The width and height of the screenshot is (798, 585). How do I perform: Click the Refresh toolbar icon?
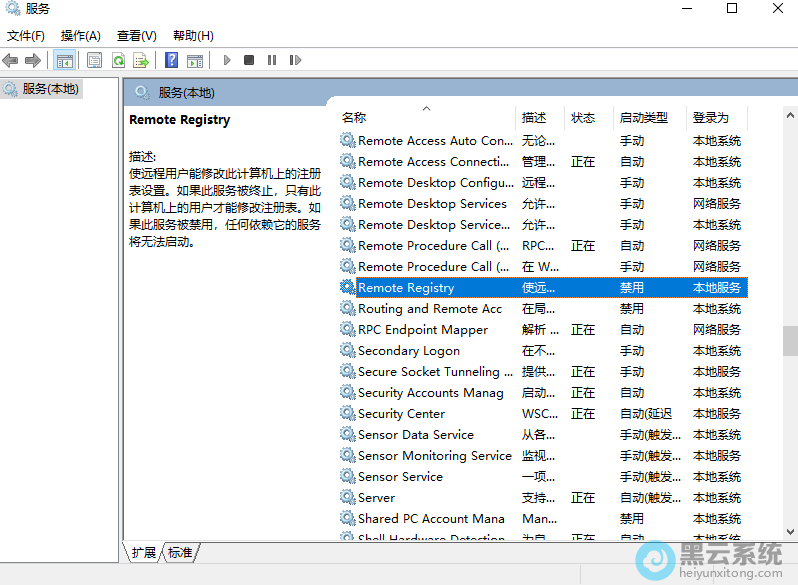118,60
